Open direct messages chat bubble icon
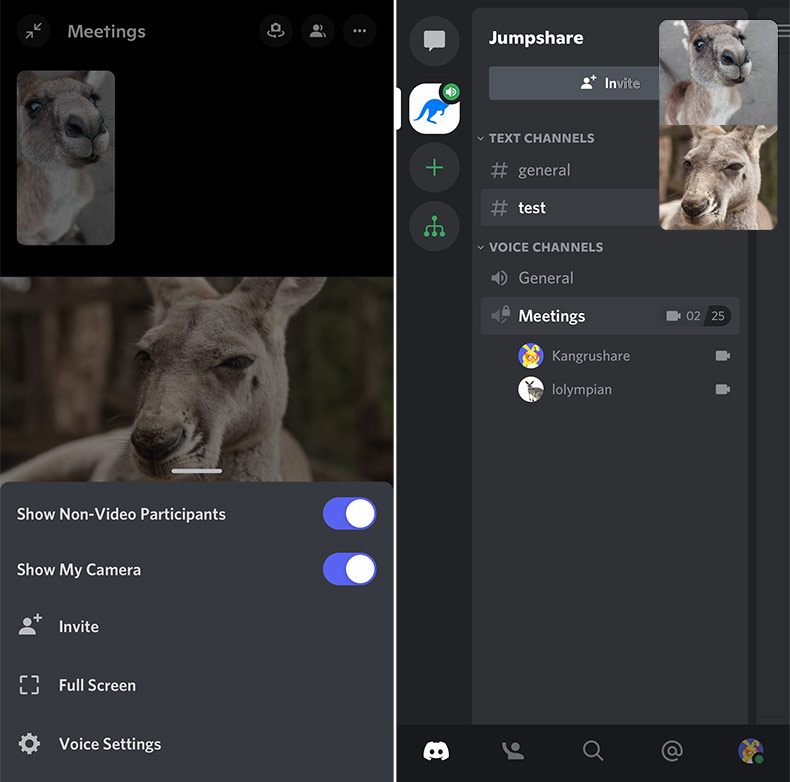 434,41
